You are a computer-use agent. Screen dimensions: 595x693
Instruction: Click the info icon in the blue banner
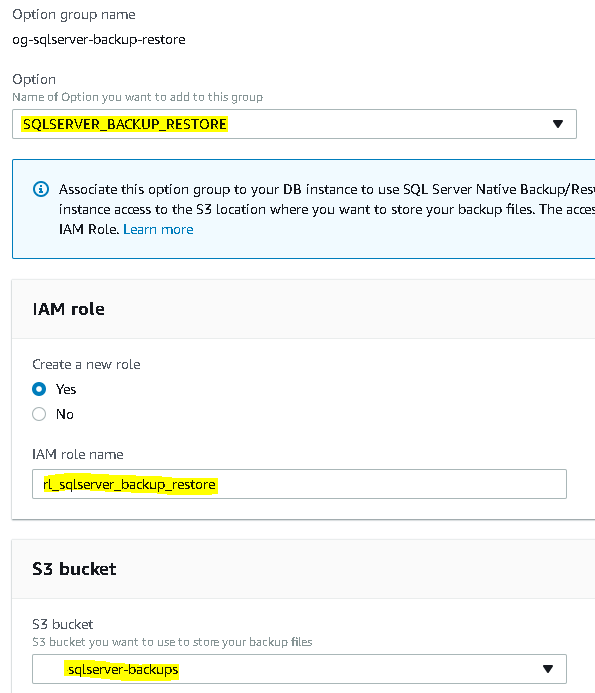point(41,189)
